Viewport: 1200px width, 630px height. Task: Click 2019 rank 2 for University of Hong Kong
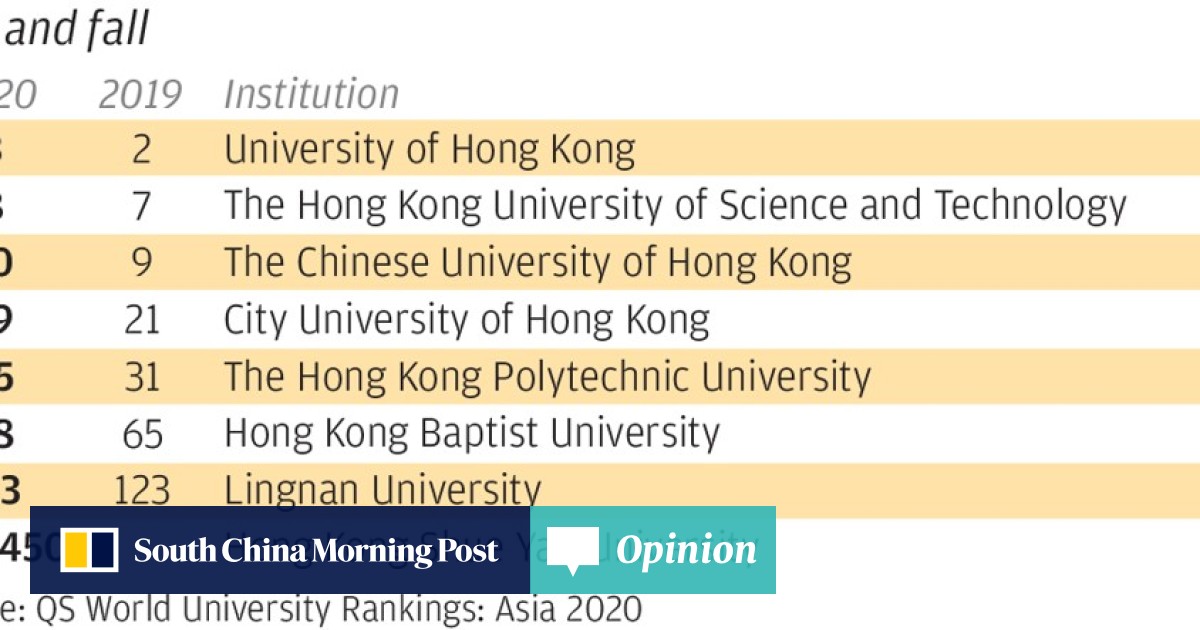[141, 149]
